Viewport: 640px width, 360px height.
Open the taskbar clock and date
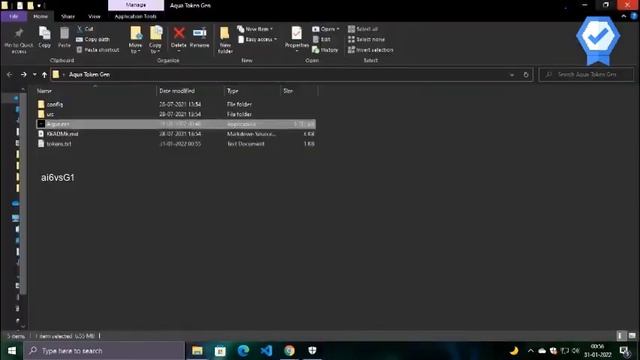[598, 351]
